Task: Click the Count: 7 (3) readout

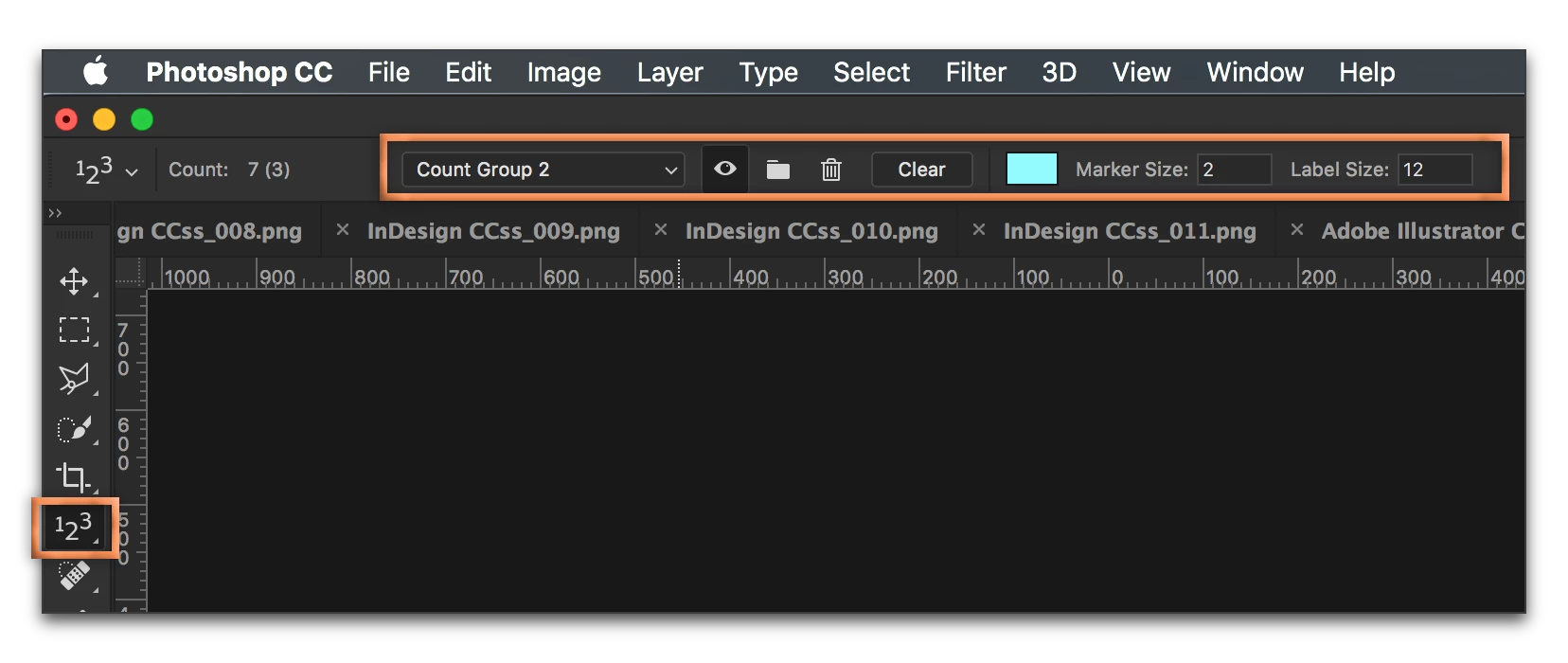Action: click(229, 170)
